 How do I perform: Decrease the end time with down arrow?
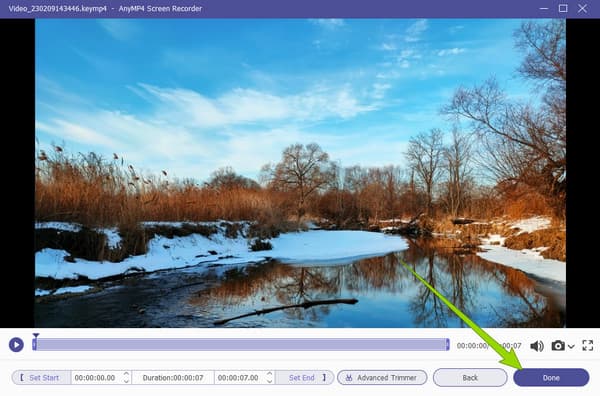[x=269, y=381]
